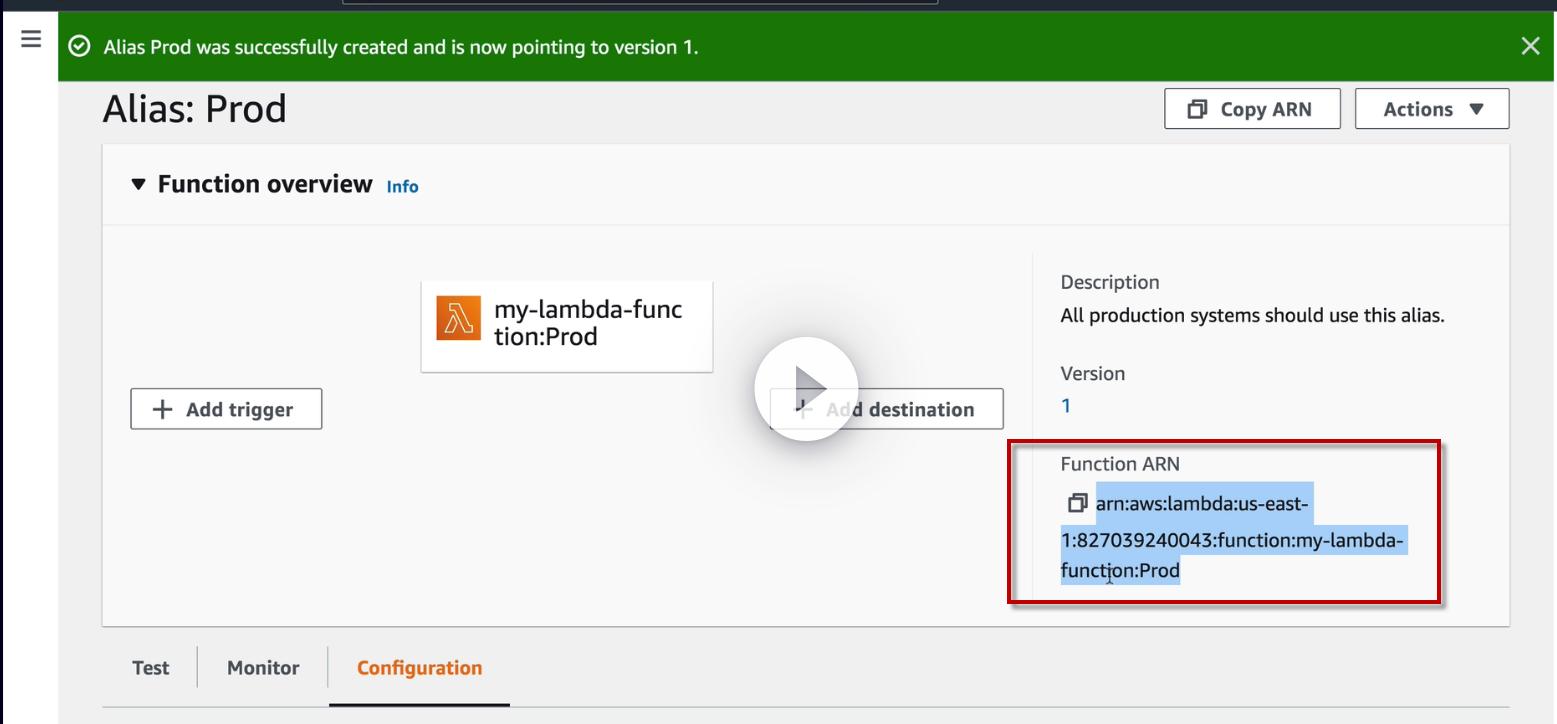Click the copy icon beside the Function ARN

1077,502
